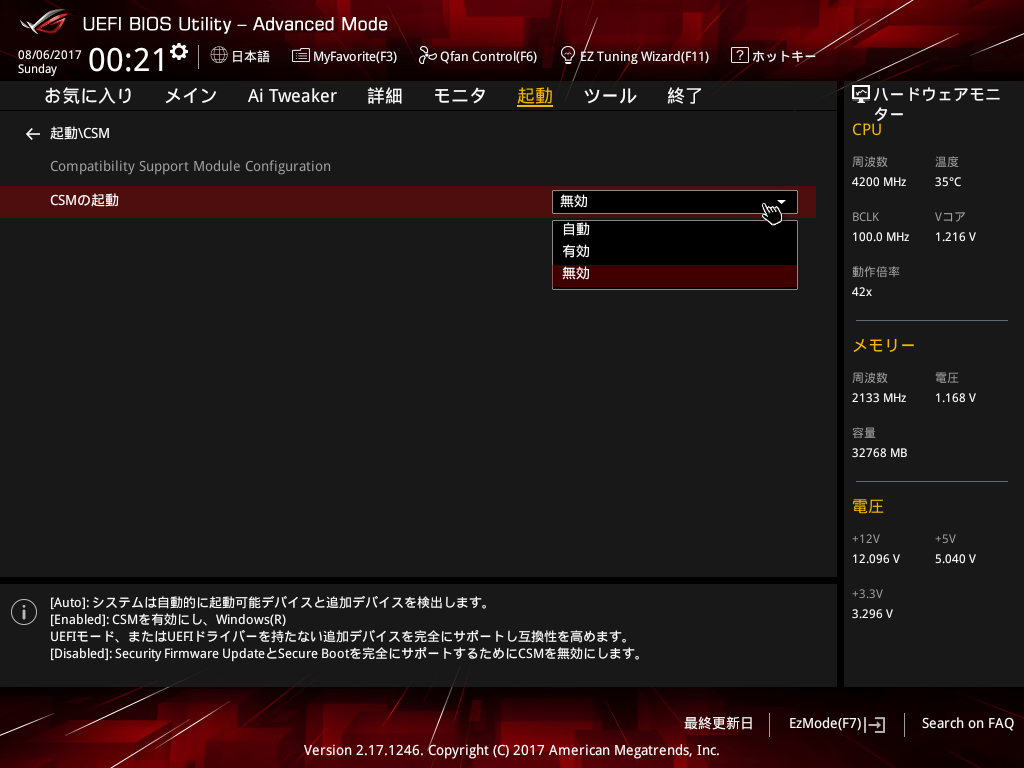Switch to メイン tab

tap(190, 96)
